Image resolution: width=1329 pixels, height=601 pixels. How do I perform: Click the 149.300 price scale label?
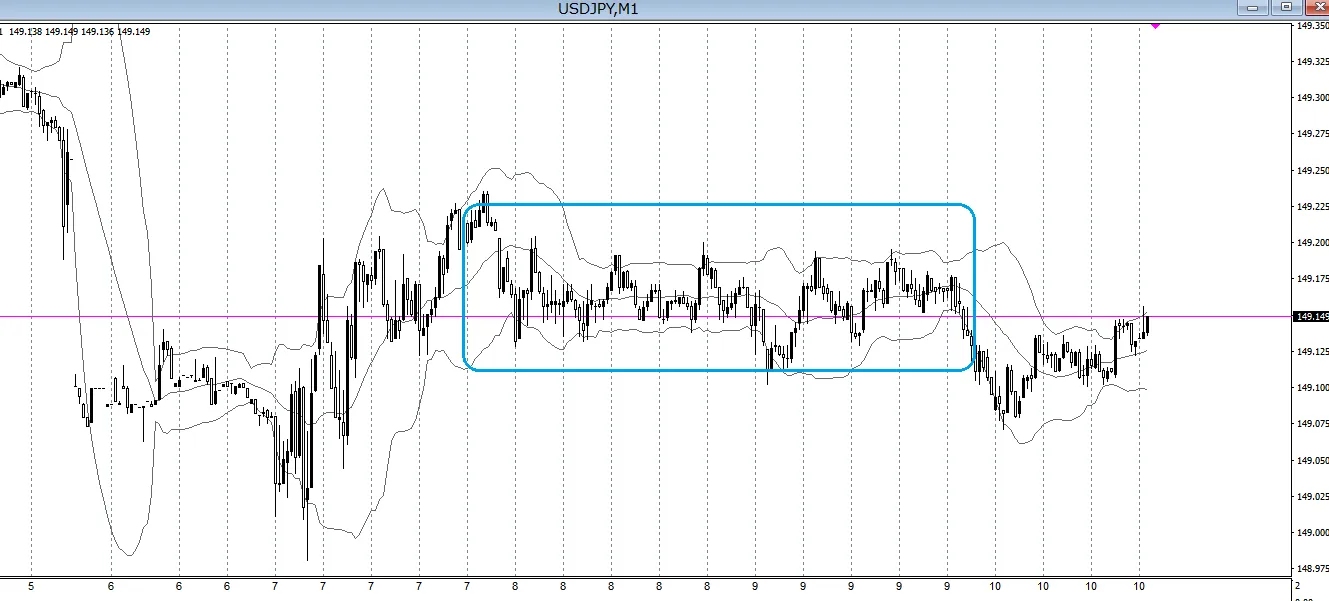click(x=1311, y=98)
